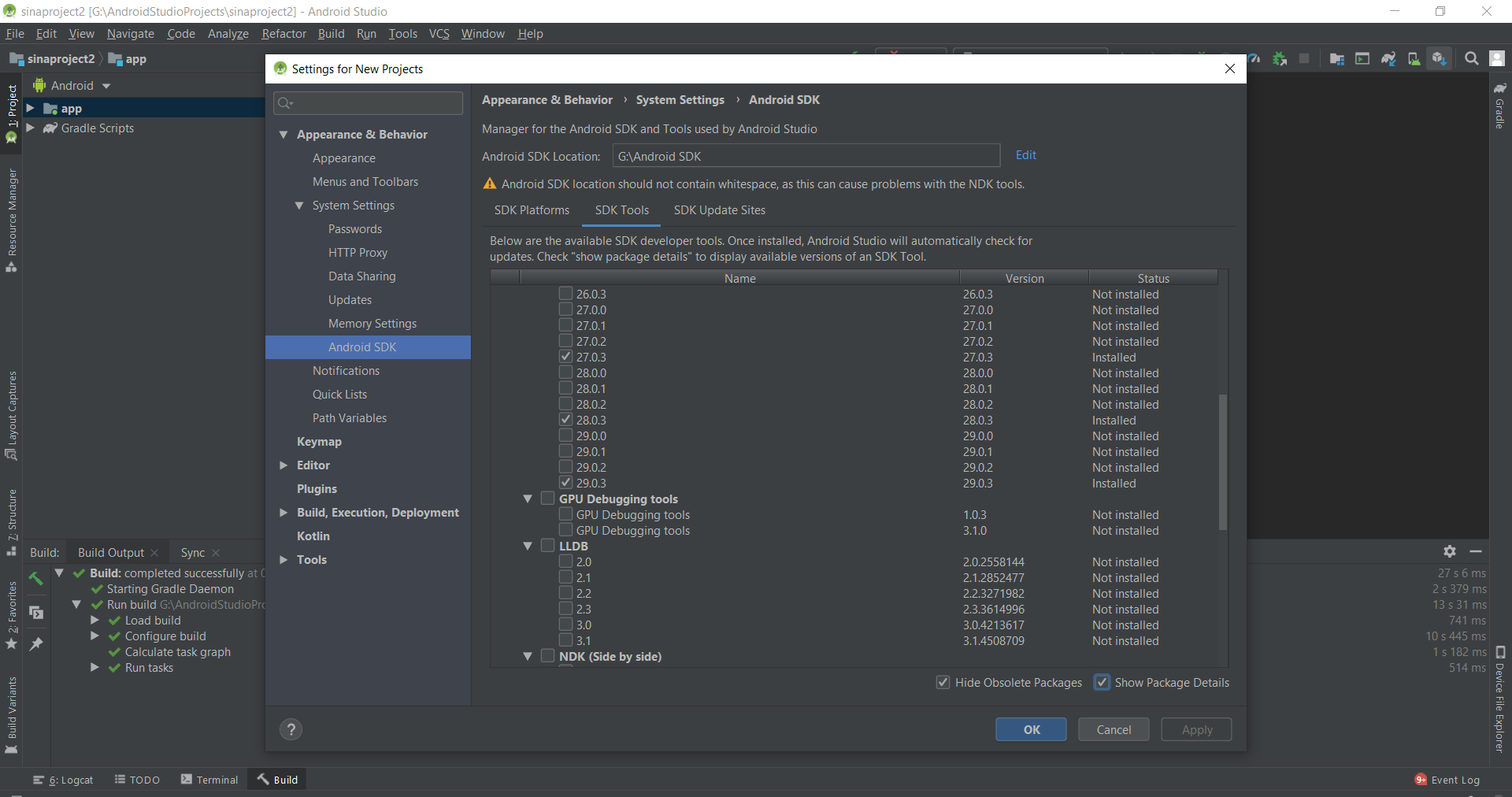Viewport: 1512px width, 797px height.
Task: Click the Help question mark button
Action: pyautogui.click(x=291, y=729)
